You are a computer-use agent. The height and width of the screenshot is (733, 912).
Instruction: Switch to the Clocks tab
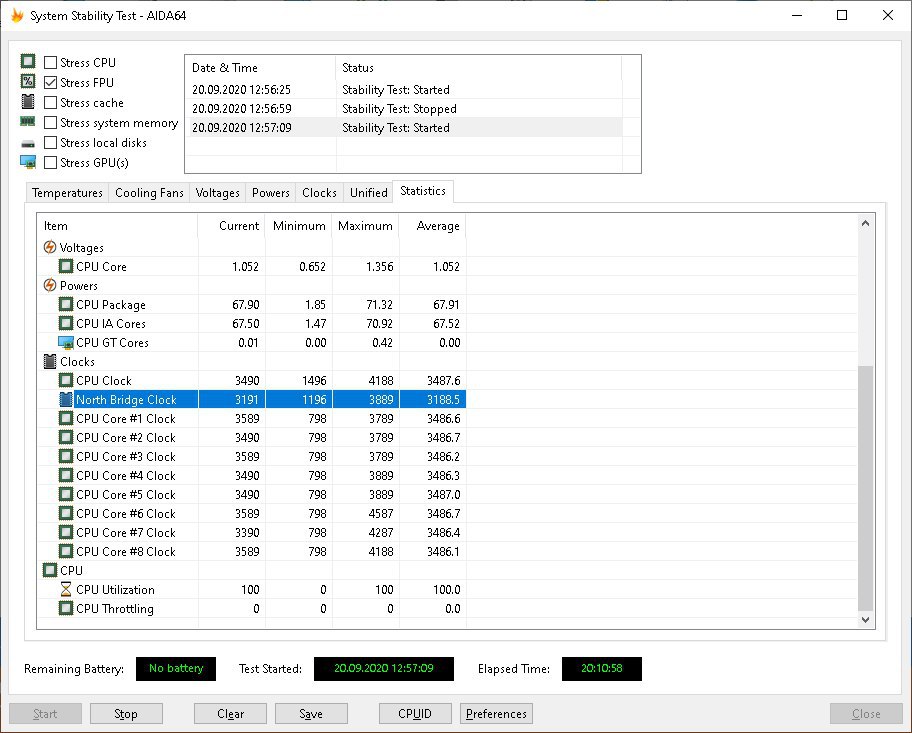coord(319,193)
